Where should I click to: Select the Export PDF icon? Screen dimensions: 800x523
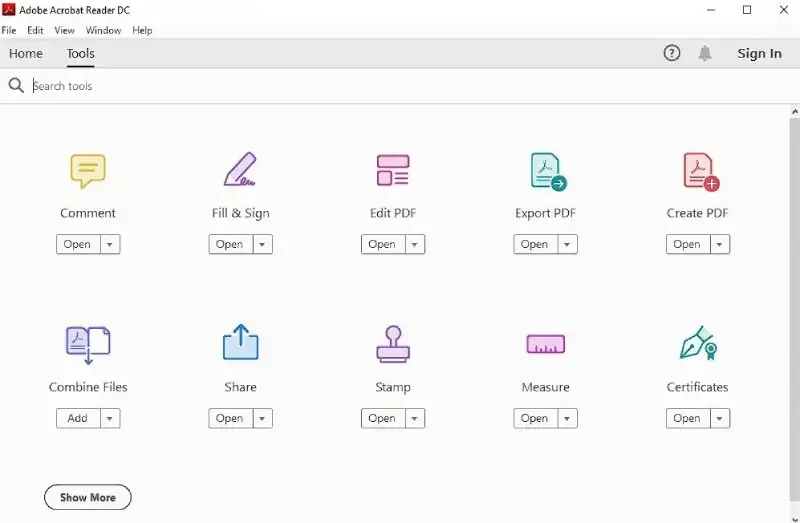point(546,171)
